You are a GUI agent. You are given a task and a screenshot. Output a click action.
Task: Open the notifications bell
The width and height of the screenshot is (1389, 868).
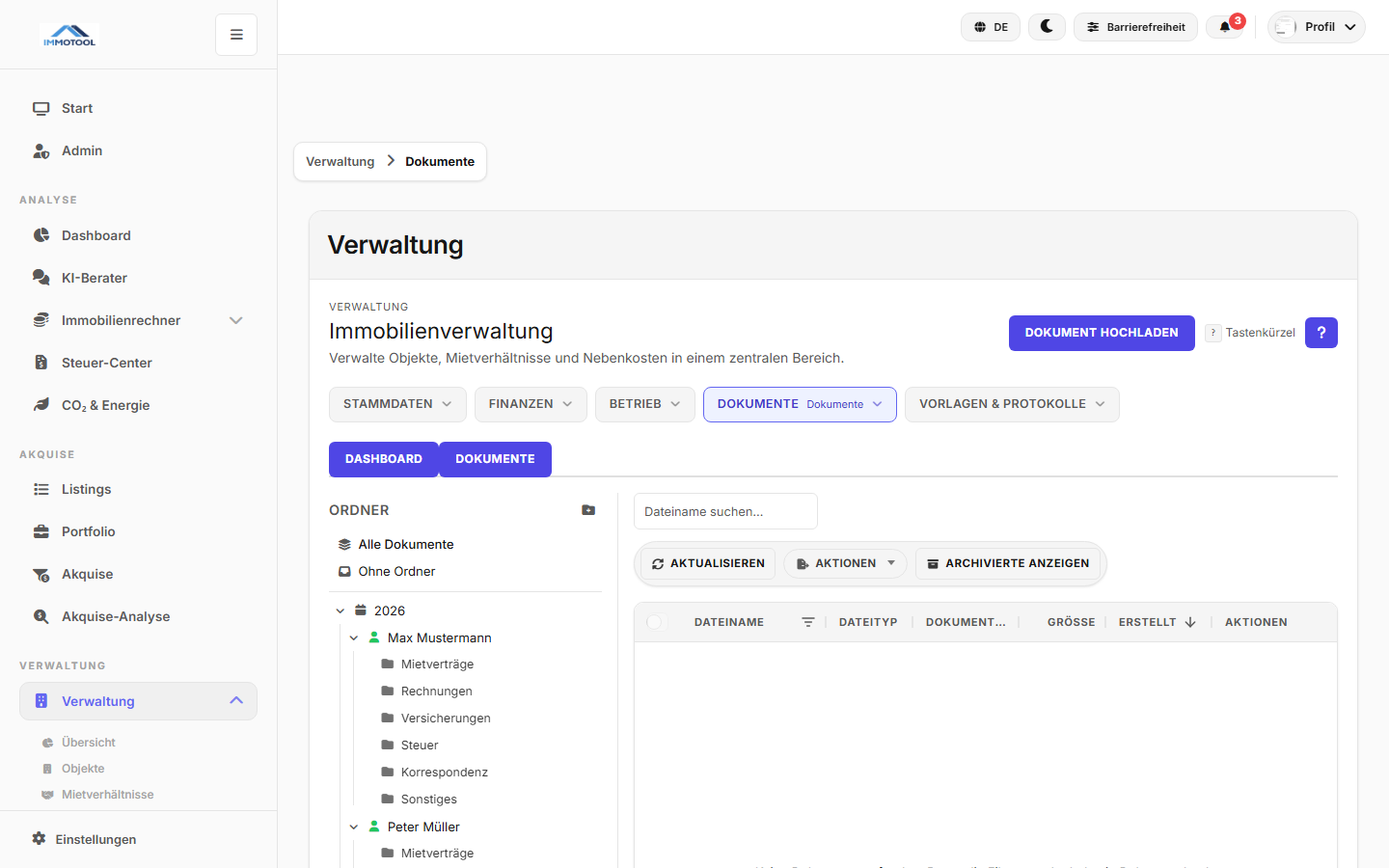1225,27
